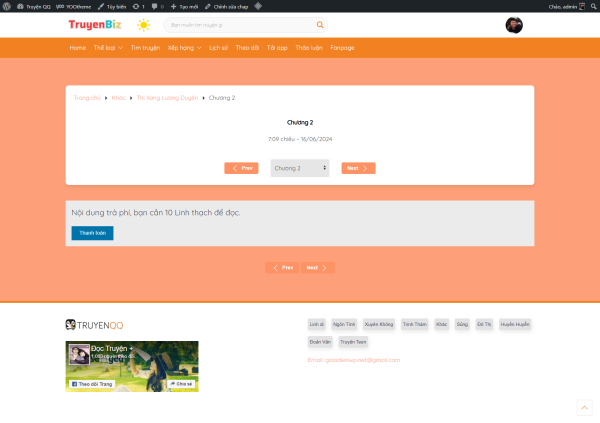
Task: Open Tìm truyện menu item
Action: click(145, 48)
